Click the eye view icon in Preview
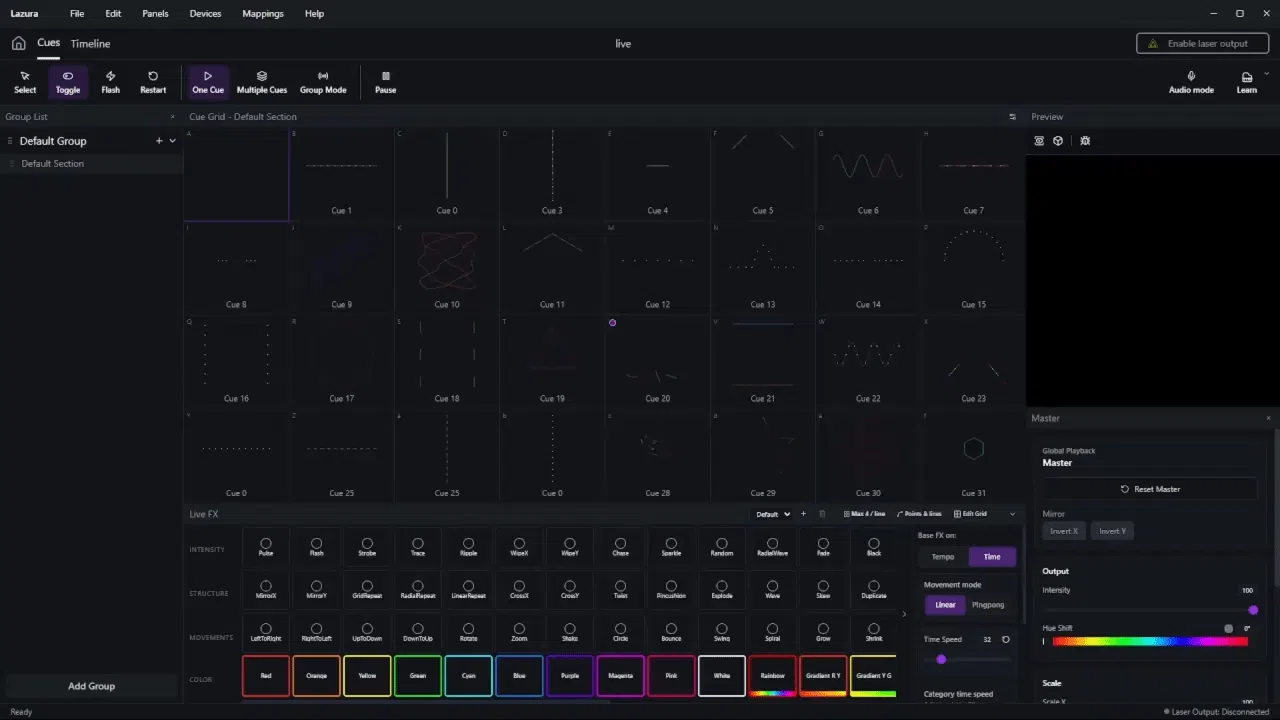This screenshot has width=1280, height=720. [x=1039, y=141]
